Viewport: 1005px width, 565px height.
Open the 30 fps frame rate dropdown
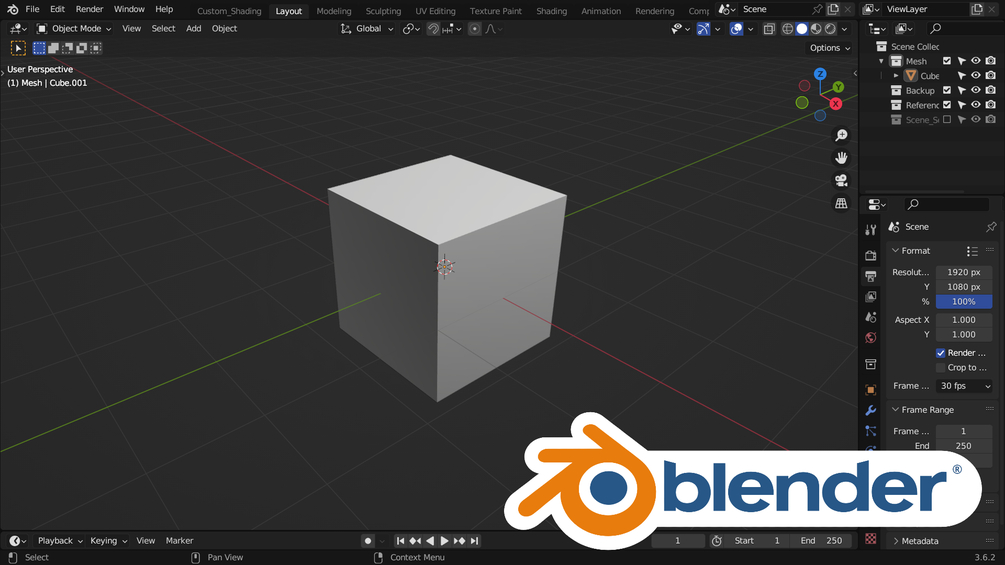[965, 386]
